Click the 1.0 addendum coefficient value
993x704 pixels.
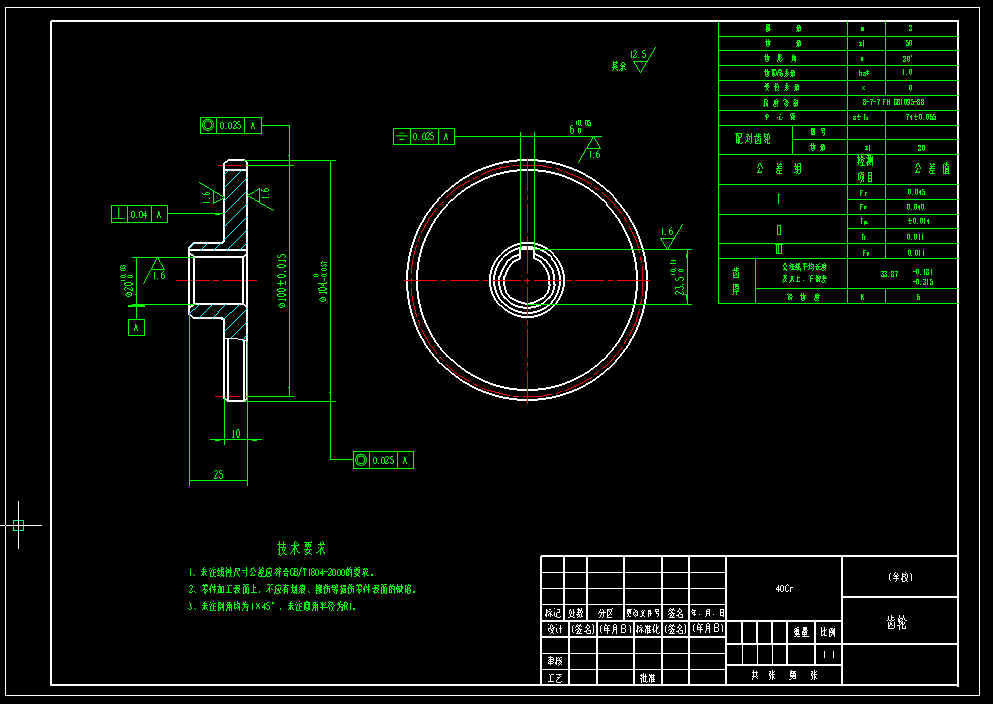click(908, 73)
